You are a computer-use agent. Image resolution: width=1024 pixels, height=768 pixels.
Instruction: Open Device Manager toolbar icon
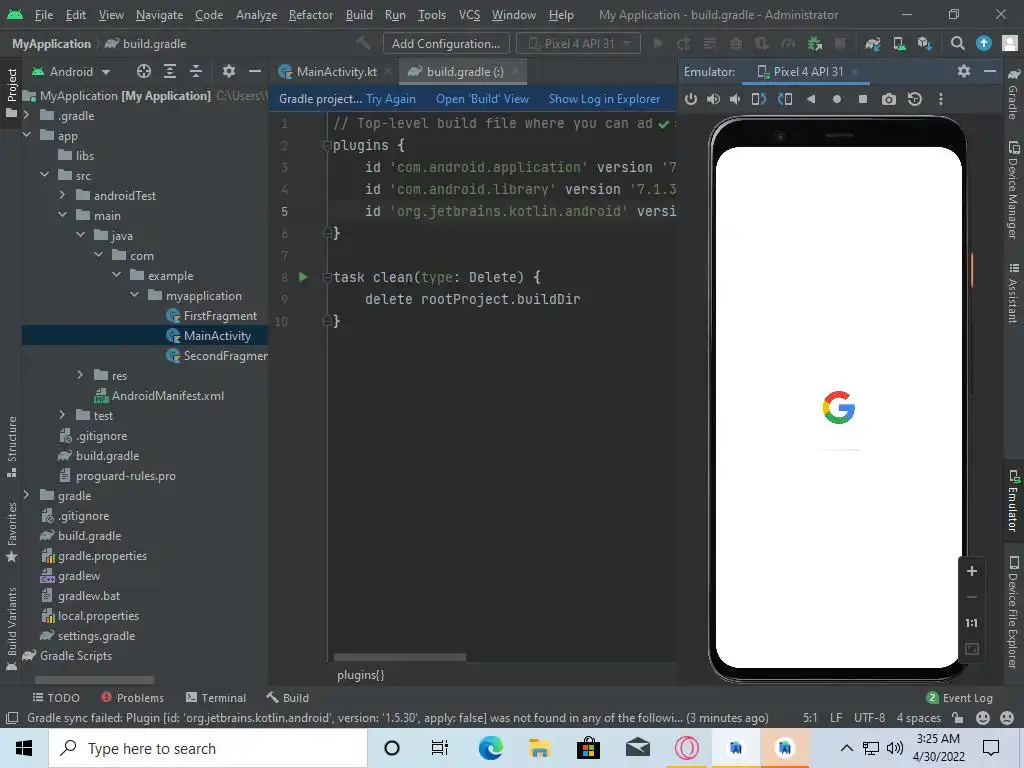[899, 44]
